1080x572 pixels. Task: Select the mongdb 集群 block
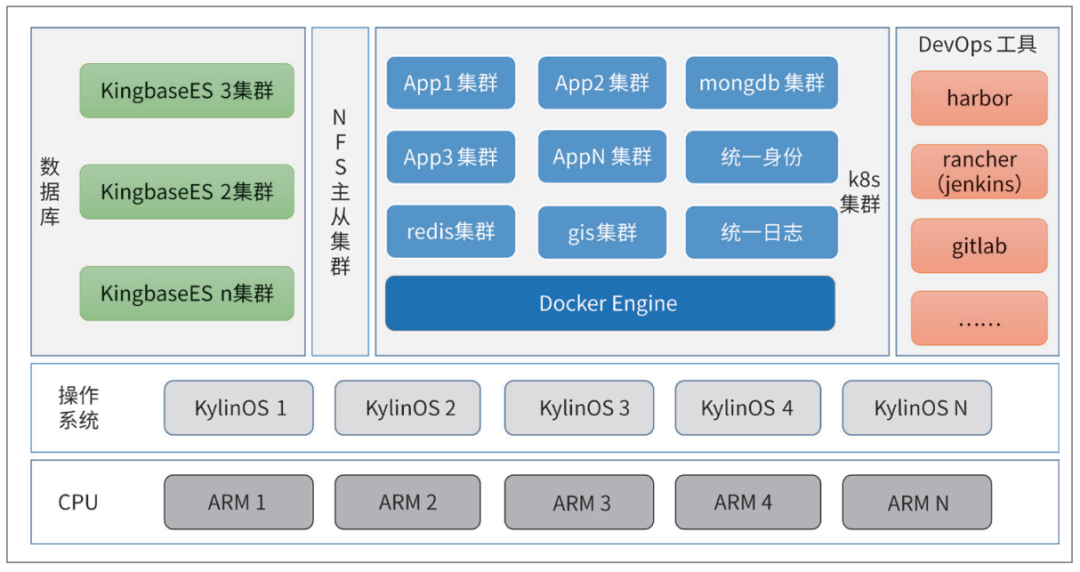(x=762, y=83)
